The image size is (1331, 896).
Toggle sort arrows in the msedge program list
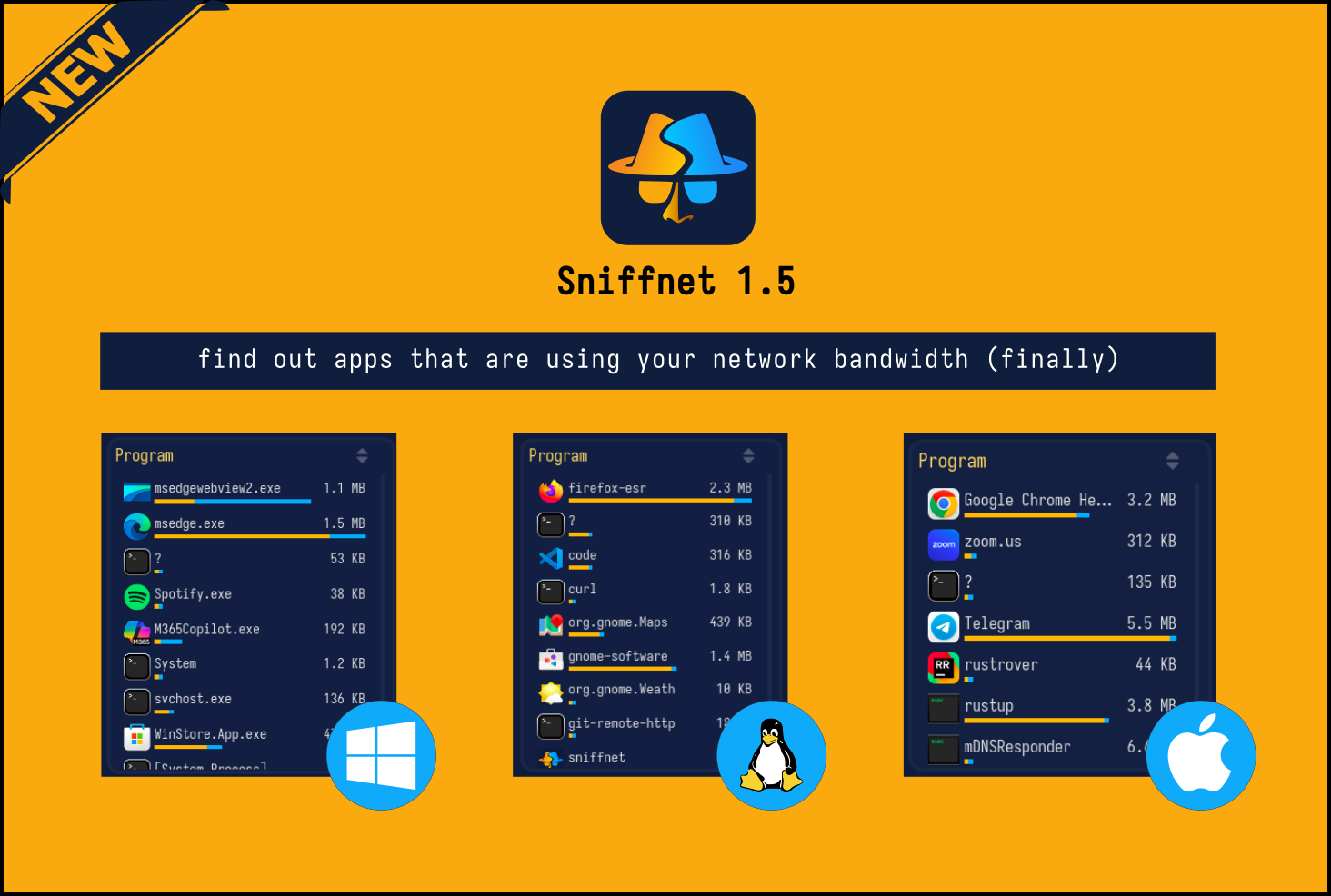coord(362,455)
